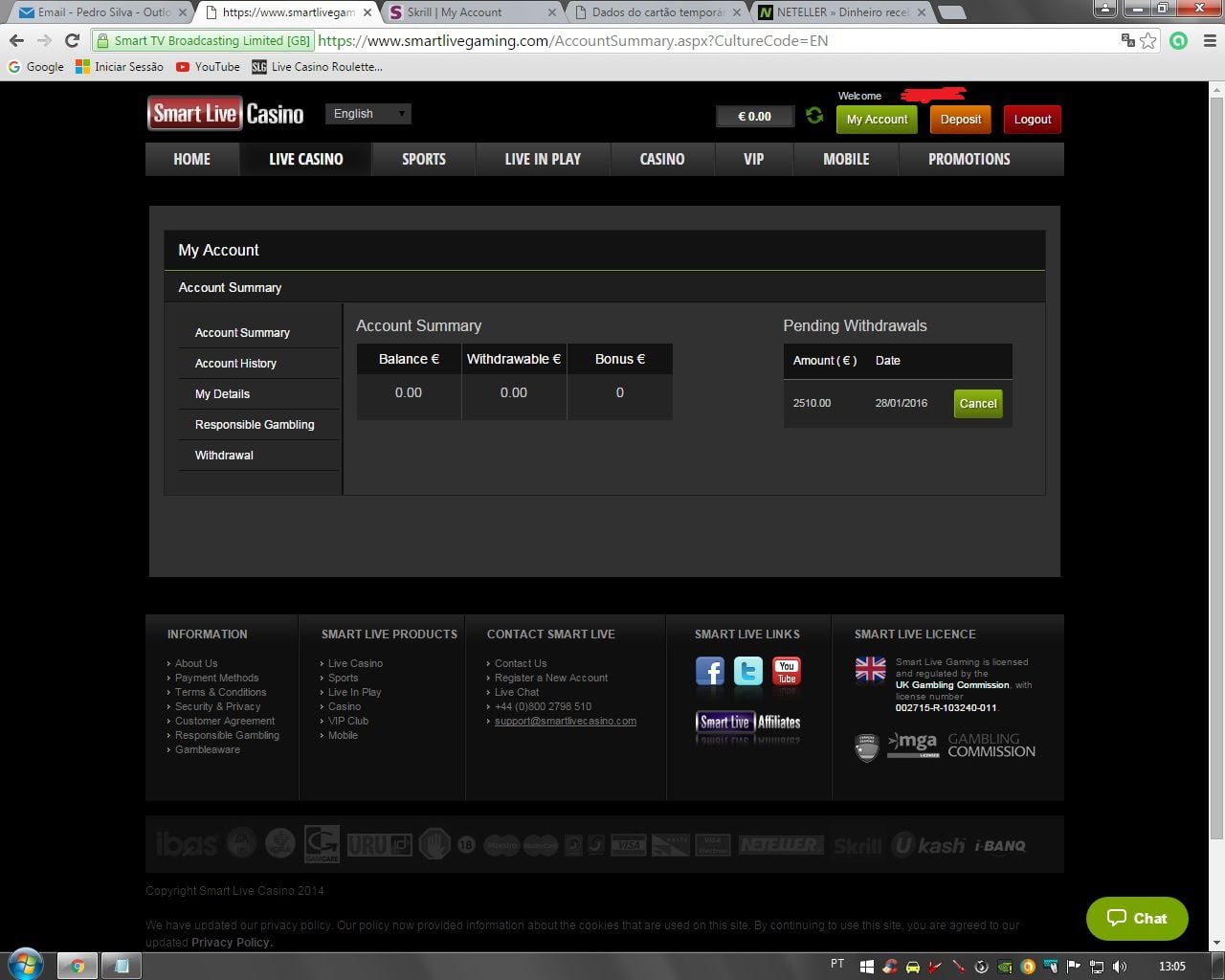Select Account History in the sidebar
This screenshot has height=980, width=1225.
point(235,364)
